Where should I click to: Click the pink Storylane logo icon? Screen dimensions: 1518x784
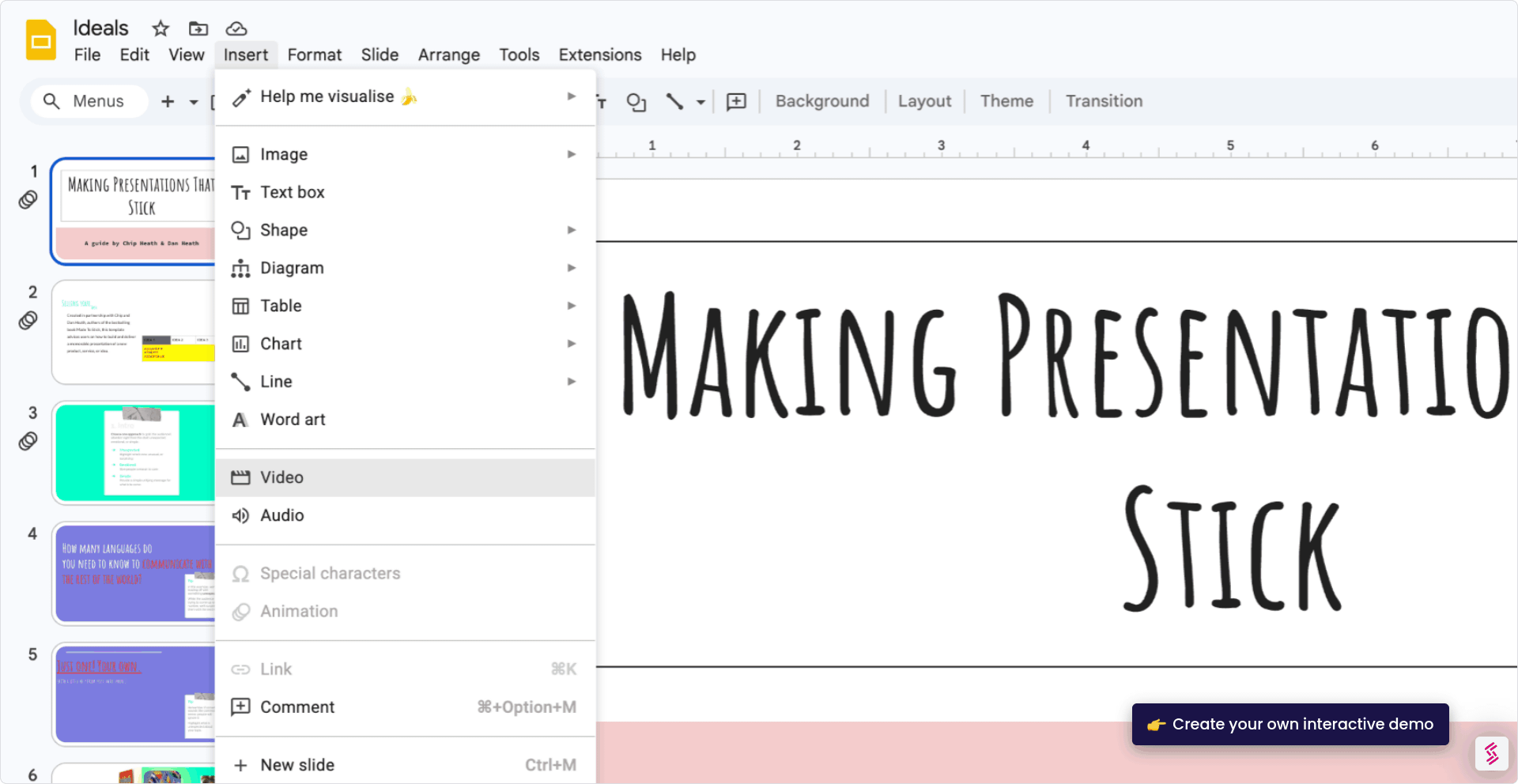[x=1491, y=754]
